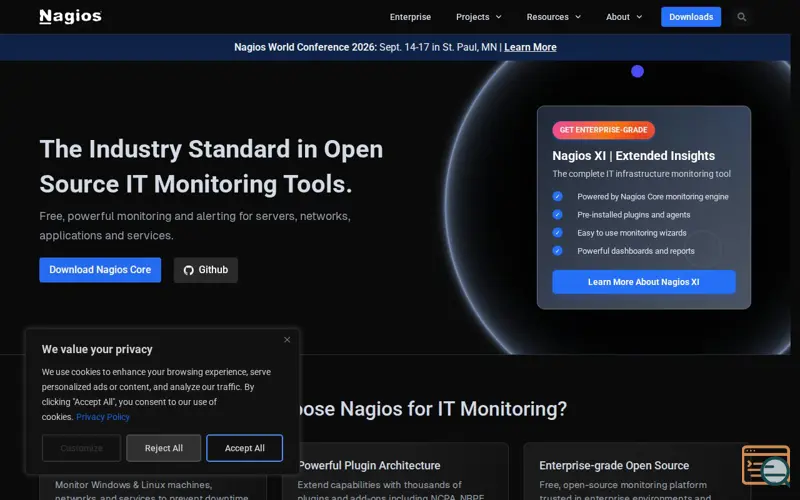
Task: Click the We value your privacy heading
Action: point(97,349)
